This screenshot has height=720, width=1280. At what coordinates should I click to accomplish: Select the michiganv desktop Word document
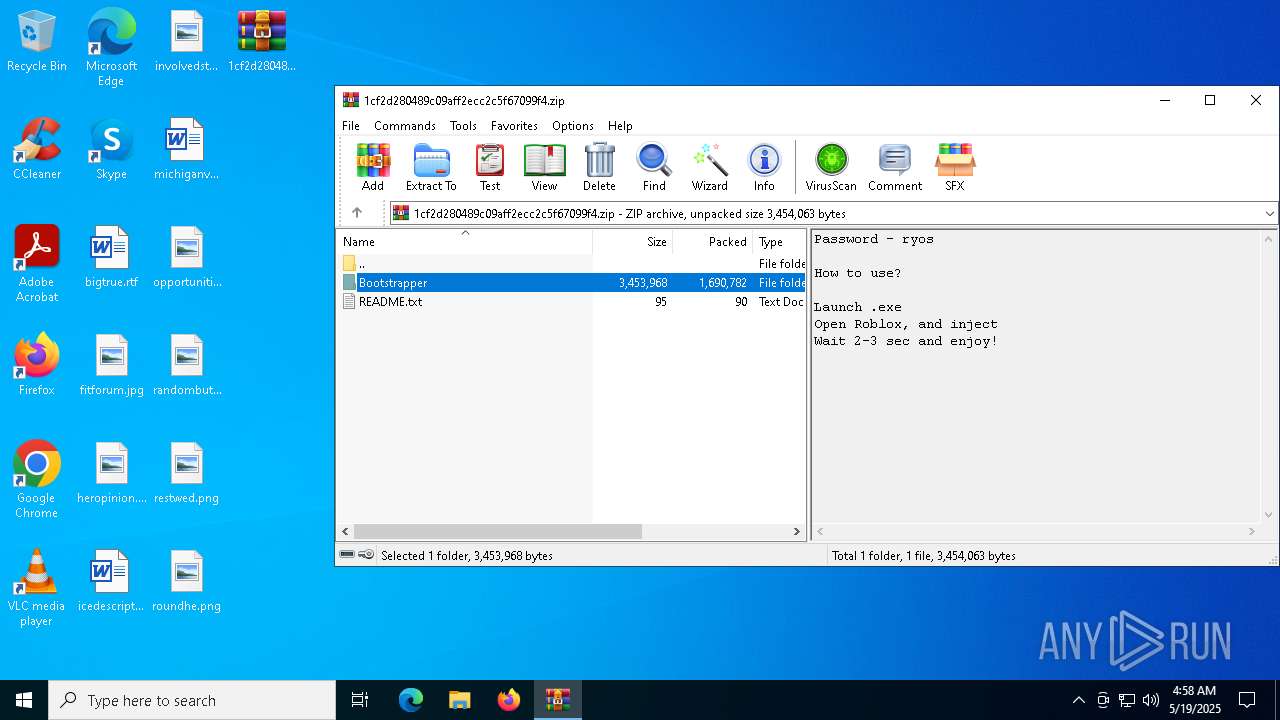tap(187, 150)
